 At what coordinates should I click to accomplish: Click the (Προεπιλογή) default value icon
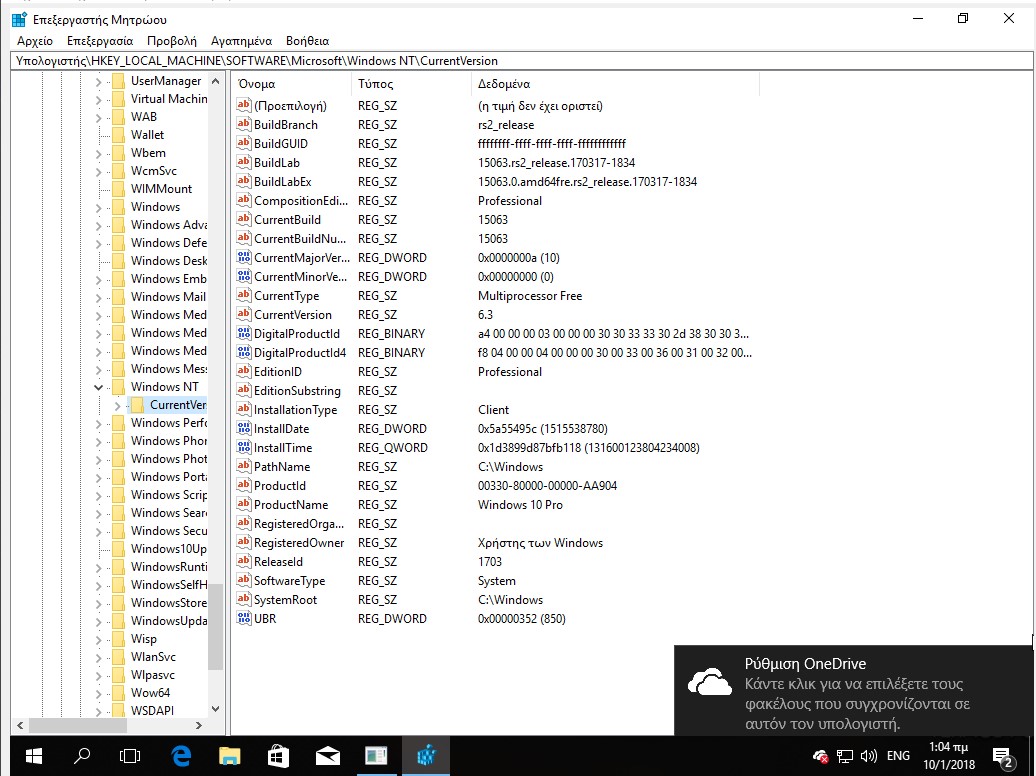pyautogui.click(x=244, y=106)
